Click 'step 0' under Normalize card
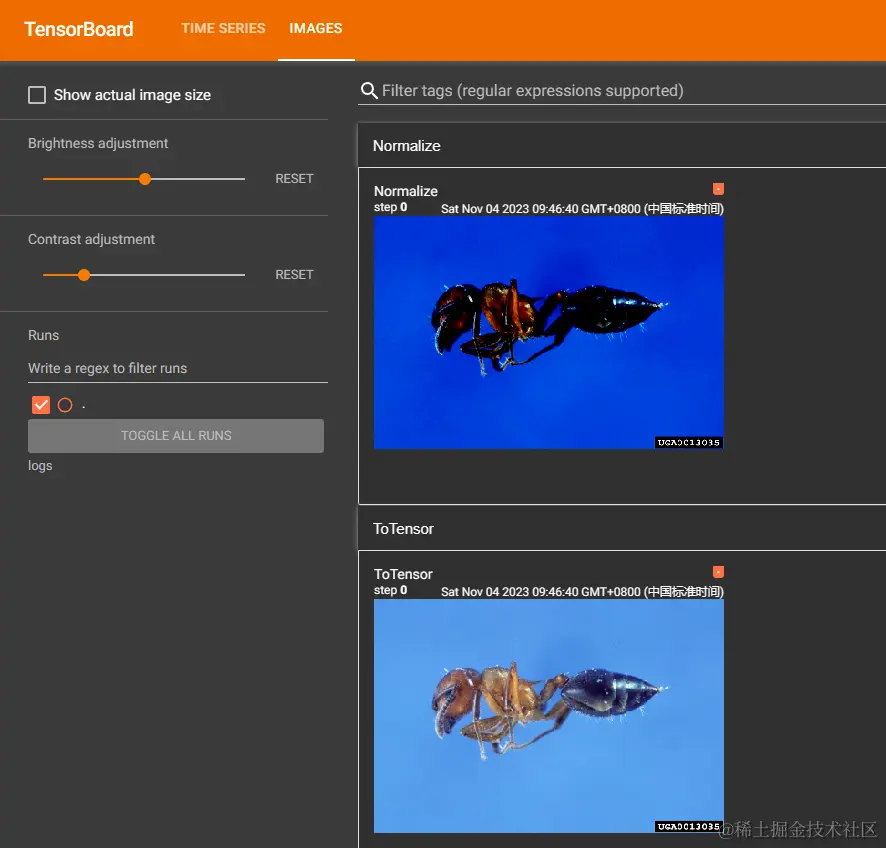The width and height of the screenshot is (886, 848). [390, 207]
